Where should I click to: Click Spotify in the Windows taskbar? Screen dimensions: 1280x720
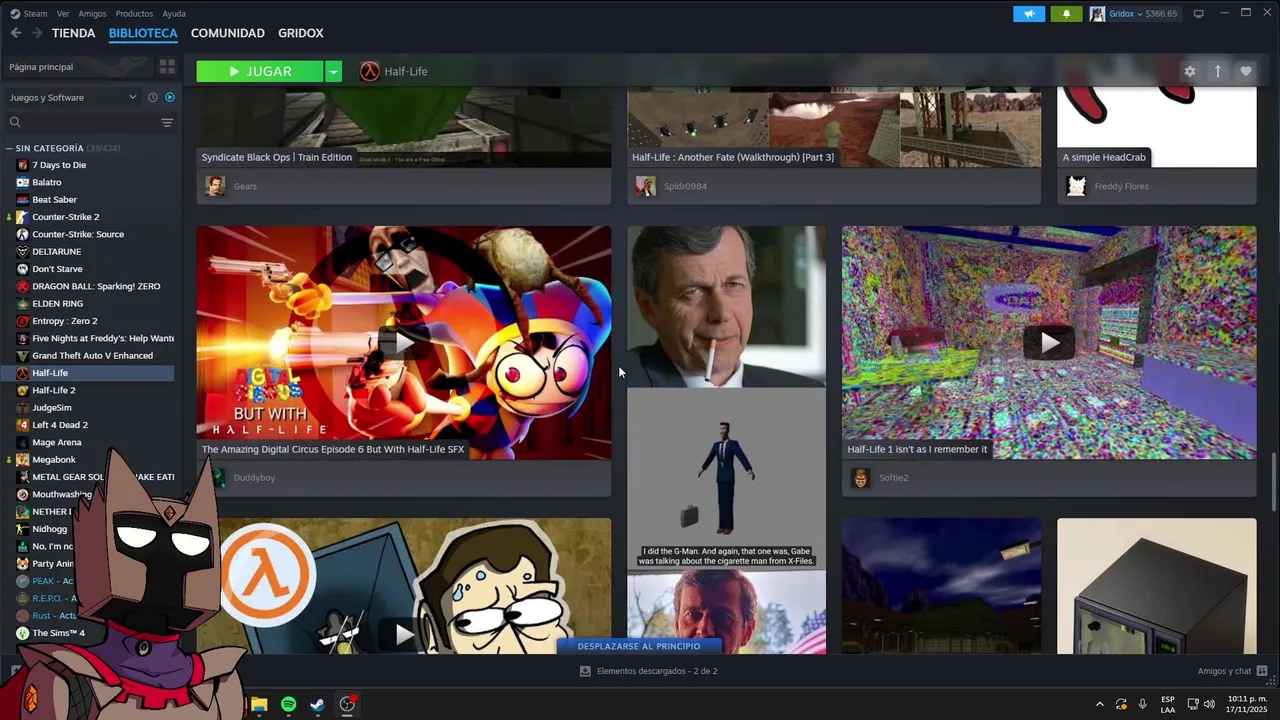289,704
